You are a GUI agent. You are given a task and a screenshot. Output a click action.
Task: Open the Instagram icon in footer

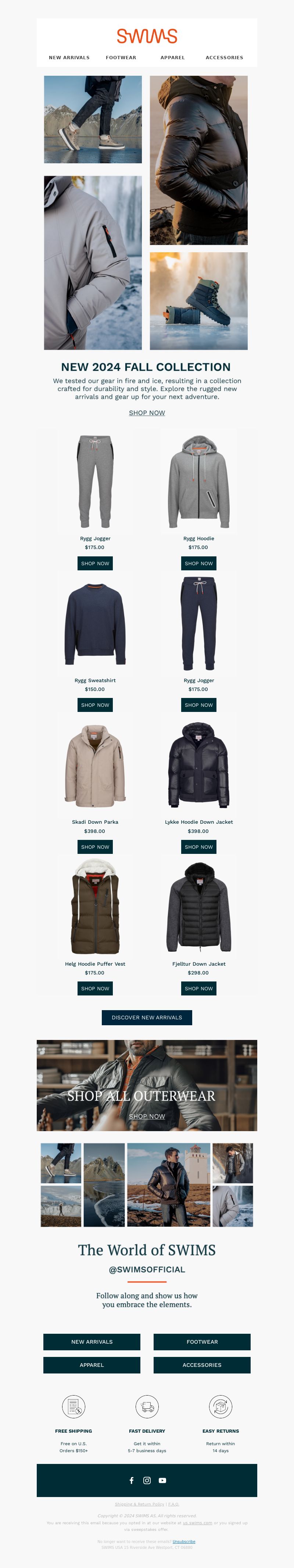tap(147, 1480)
